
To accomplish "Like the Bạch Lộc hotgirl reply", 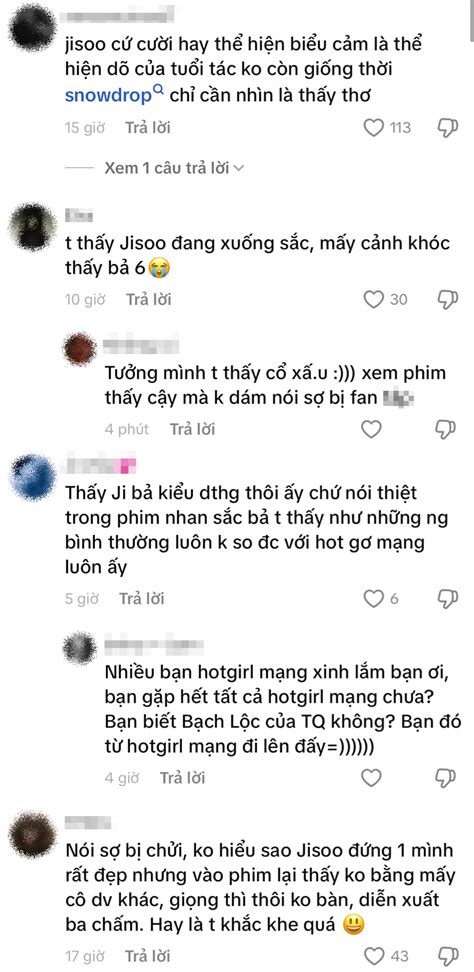I will (371, 777).
